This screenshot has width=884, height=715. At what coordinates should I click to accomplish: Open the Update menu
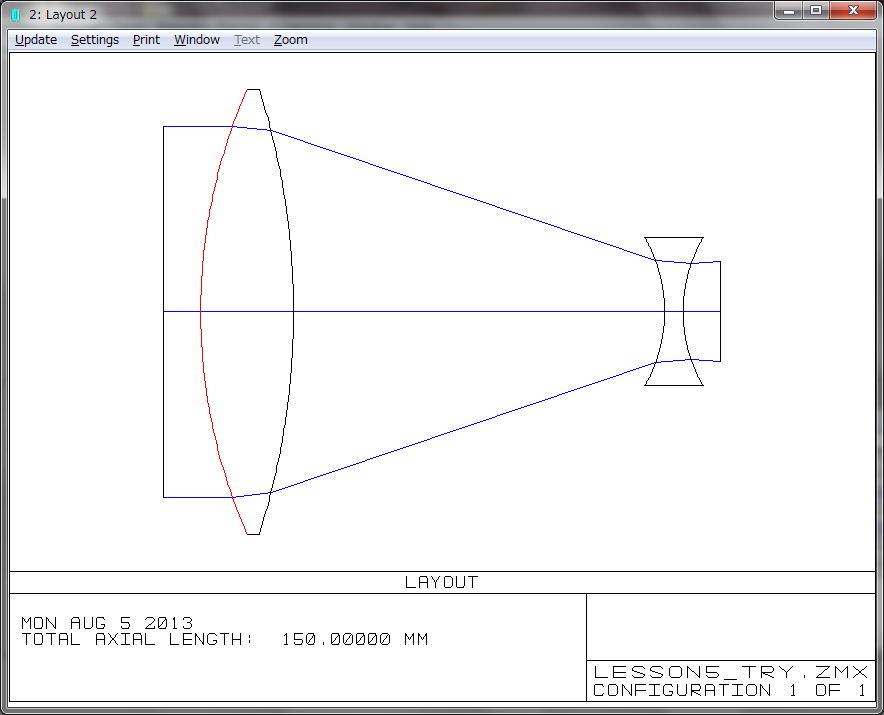pos(36,40)
